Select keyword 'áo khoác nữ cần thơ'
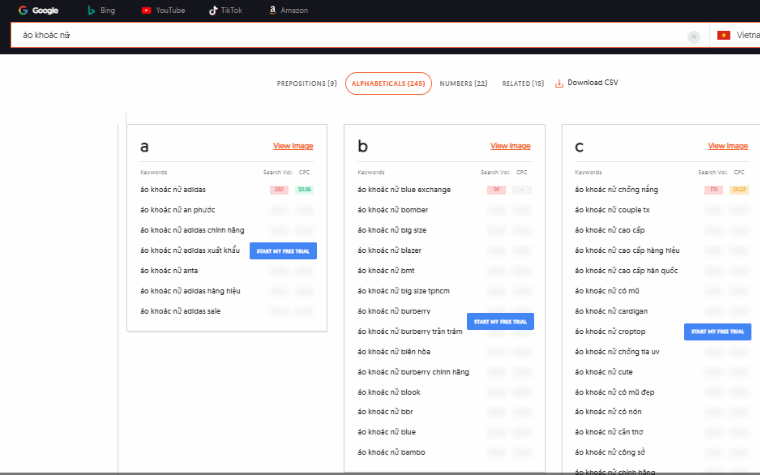The height and width of the screenshot is (475, 760). click(x=609, y=432)
